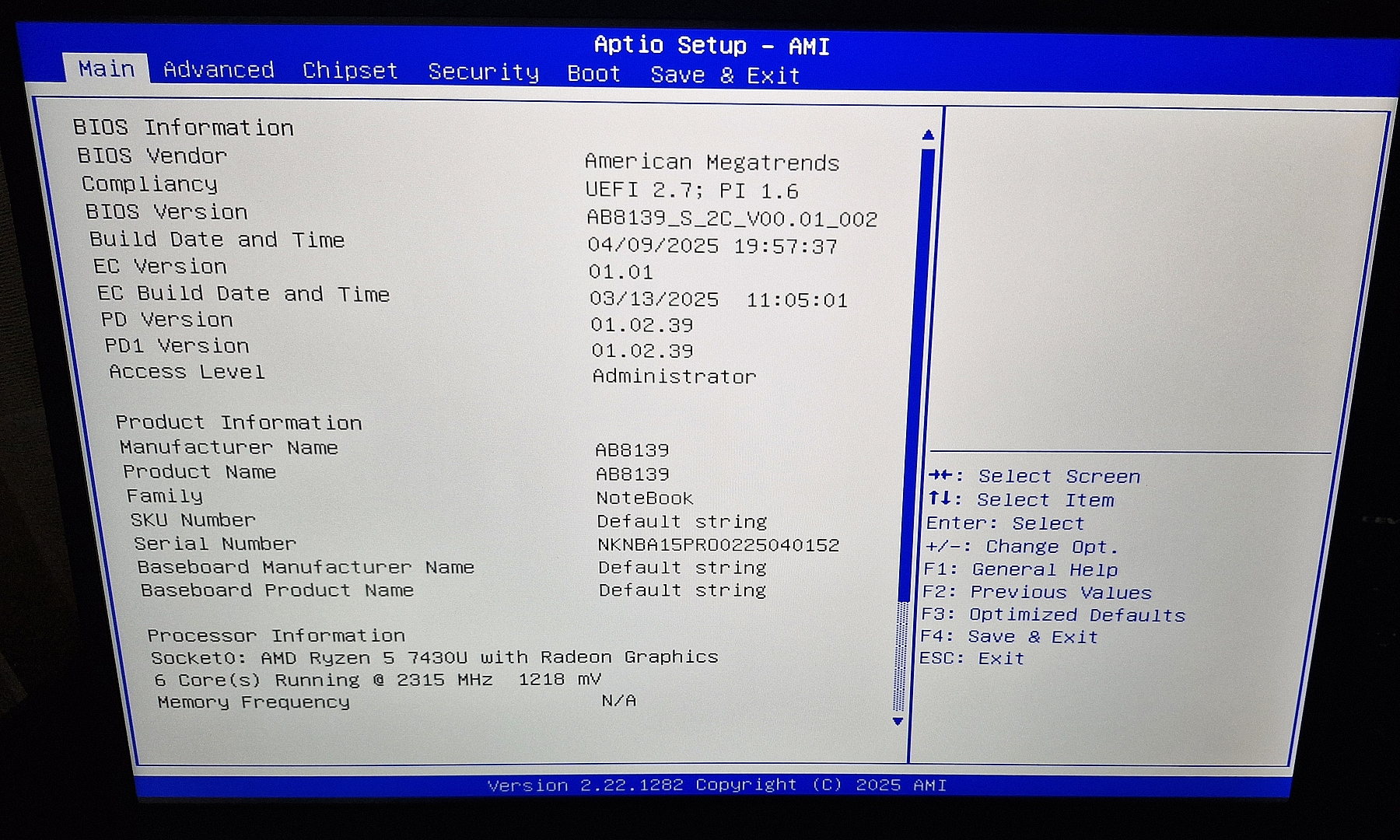Click the 'F3: Optimized Defaults' hint
Viewport: 1400px width, 840px height.
pos(1053,614)
